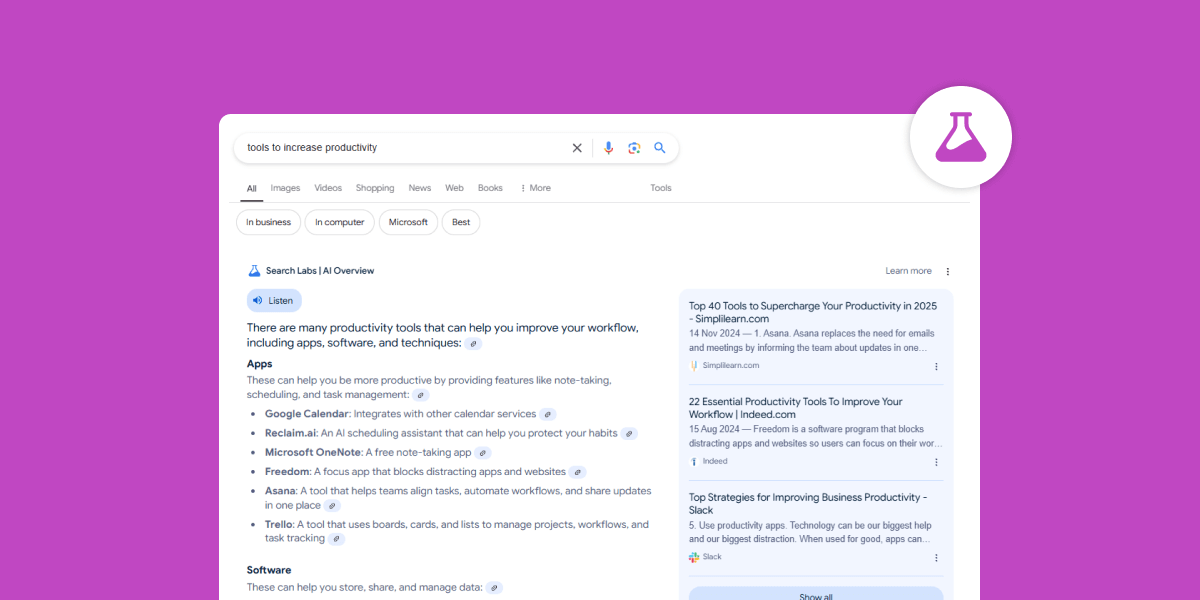This screenshot has width=1200, height=600.
Task: Open the source link icon for Trello
Action: [x=337, y=539]
